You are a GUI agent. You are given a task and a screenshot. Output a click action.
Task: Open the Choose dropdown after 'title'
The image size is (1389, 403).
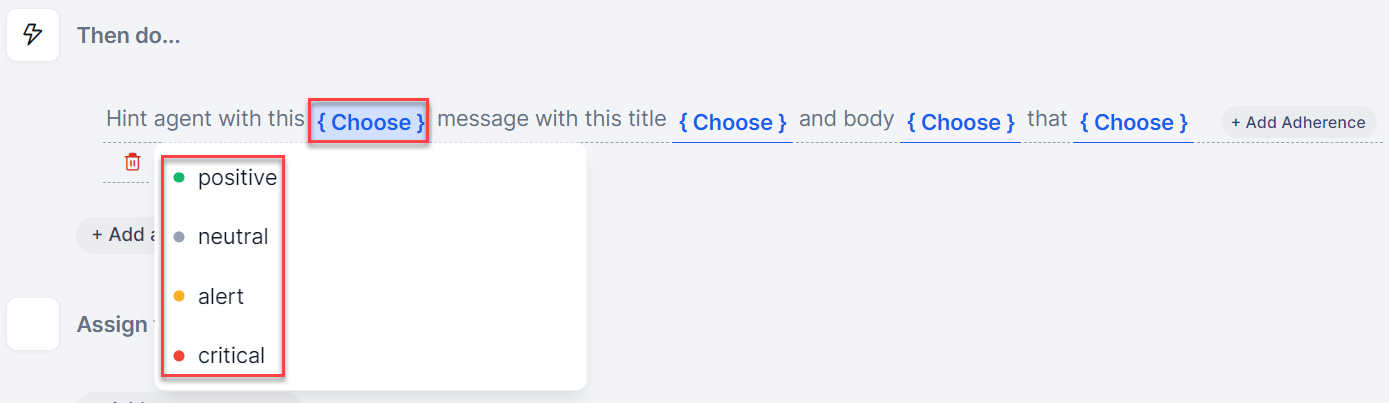[x=732, y=122]
